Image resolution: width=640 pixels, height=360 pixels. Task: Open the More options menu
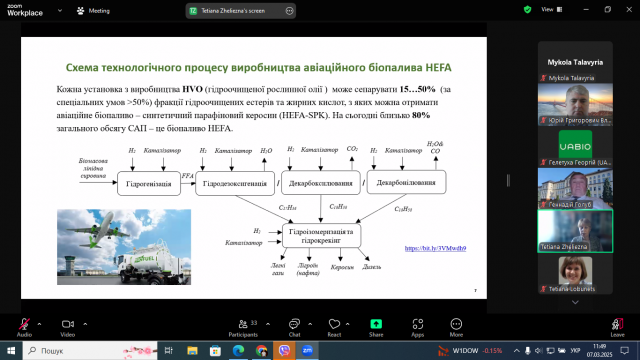click(456, 327)
